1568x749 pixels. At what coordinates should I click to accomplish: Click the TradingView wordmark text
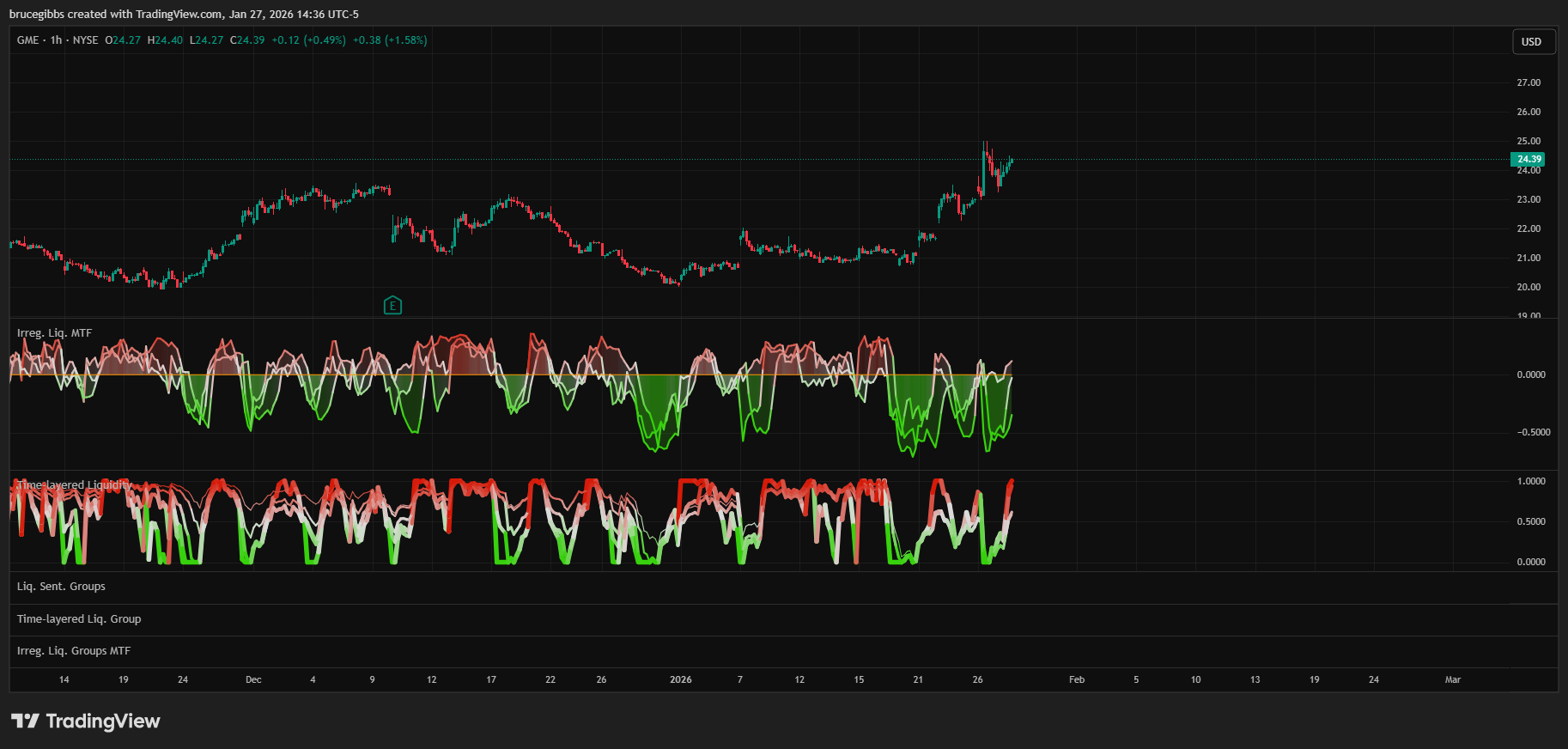pos(103,721)
